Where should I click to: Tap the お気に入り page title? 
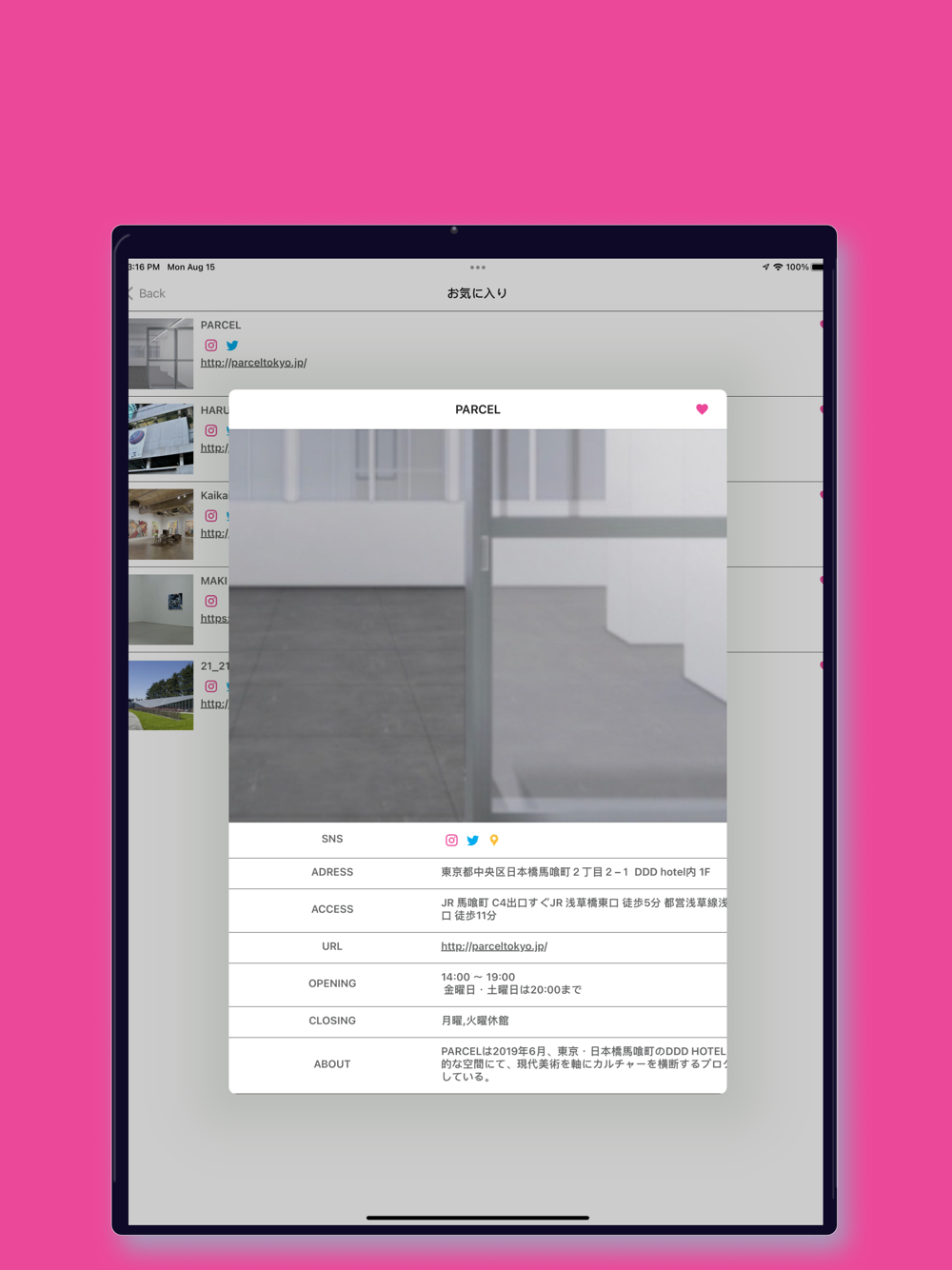(477, 293)
